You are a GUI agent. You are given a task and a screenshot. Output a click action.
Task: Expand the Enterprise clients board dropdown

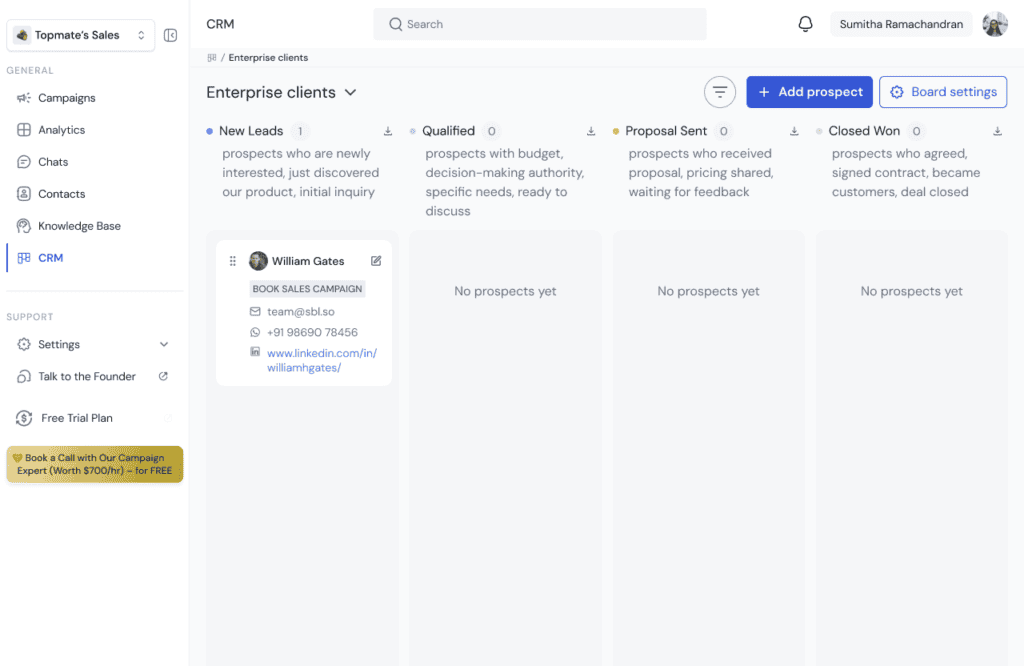(351, 92)
